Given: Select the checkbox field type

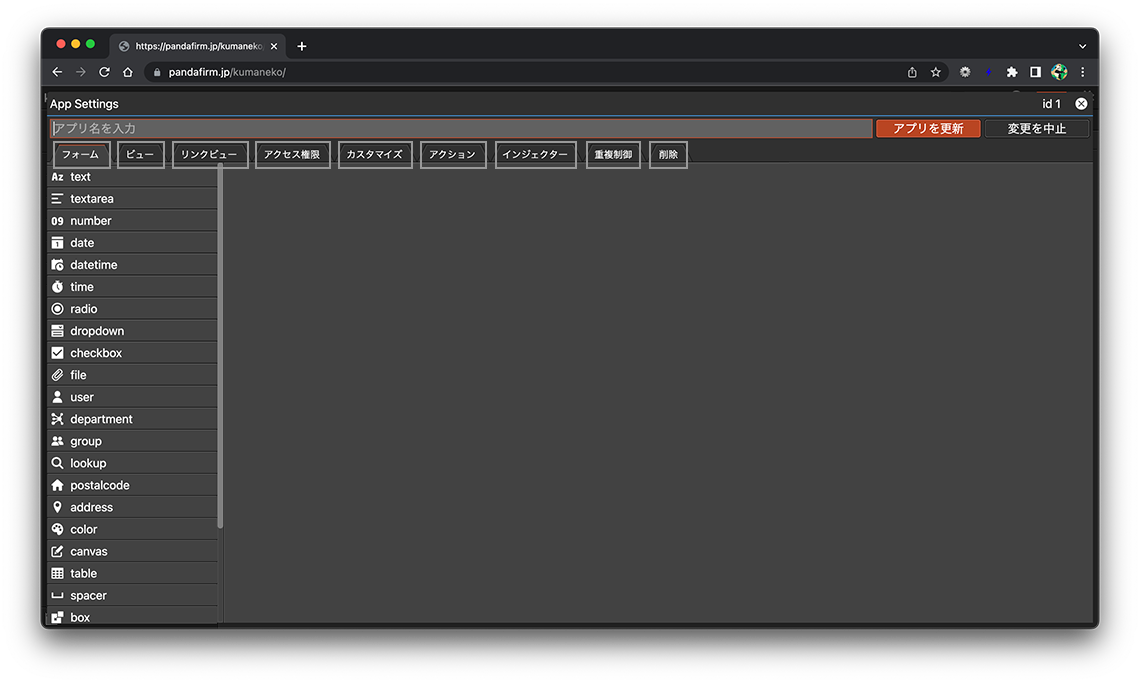Looking at the screenshot, I should pyautogui.click(x=96, y=353).
